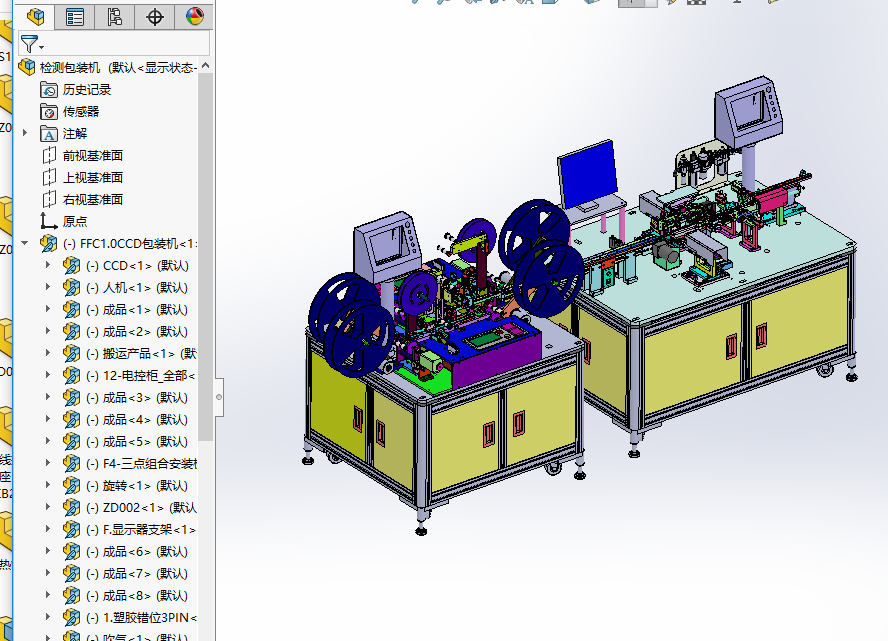Image resolution: width=888 pixels, height=641 pixels.
Task: Open the DisplayManager color ball tab
Action: point(194,16)
